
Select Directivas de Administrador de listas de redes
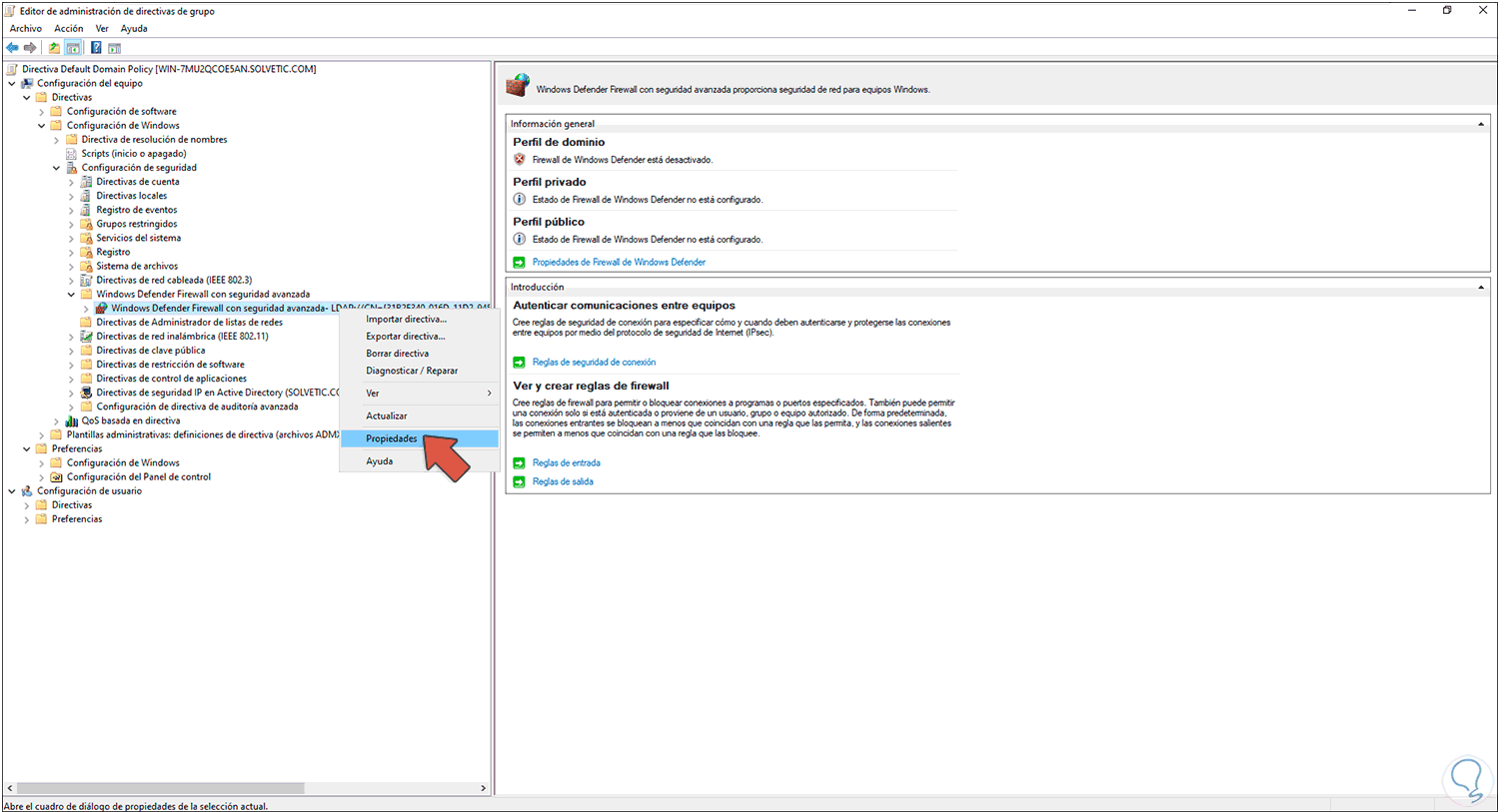click(x=189, y=323)
